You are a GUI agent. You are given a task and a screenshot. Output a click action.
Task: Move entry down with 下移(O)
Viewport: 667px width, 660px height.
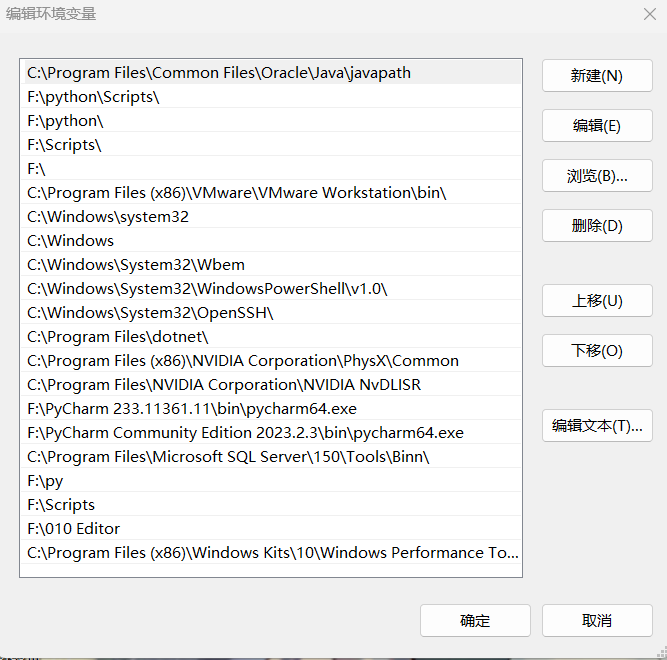coord(597,351)
